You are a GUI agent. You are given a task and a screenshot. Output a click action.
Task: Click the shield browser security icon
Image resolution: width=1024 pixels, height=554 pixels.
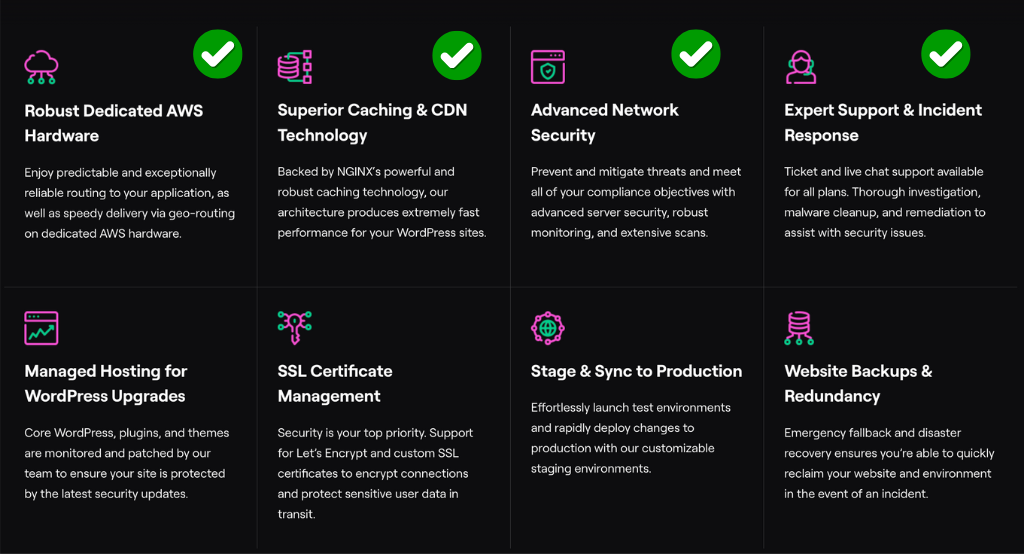[x=548, y=67]
